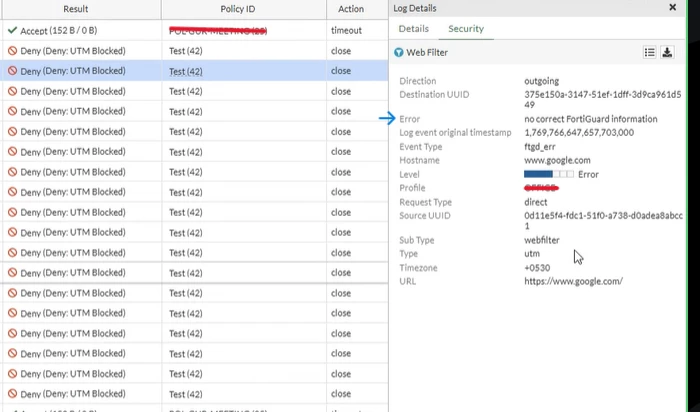The height and width of the screenshot is (412, 700).
Task: Switch to the Details tab
Action: 413,29
